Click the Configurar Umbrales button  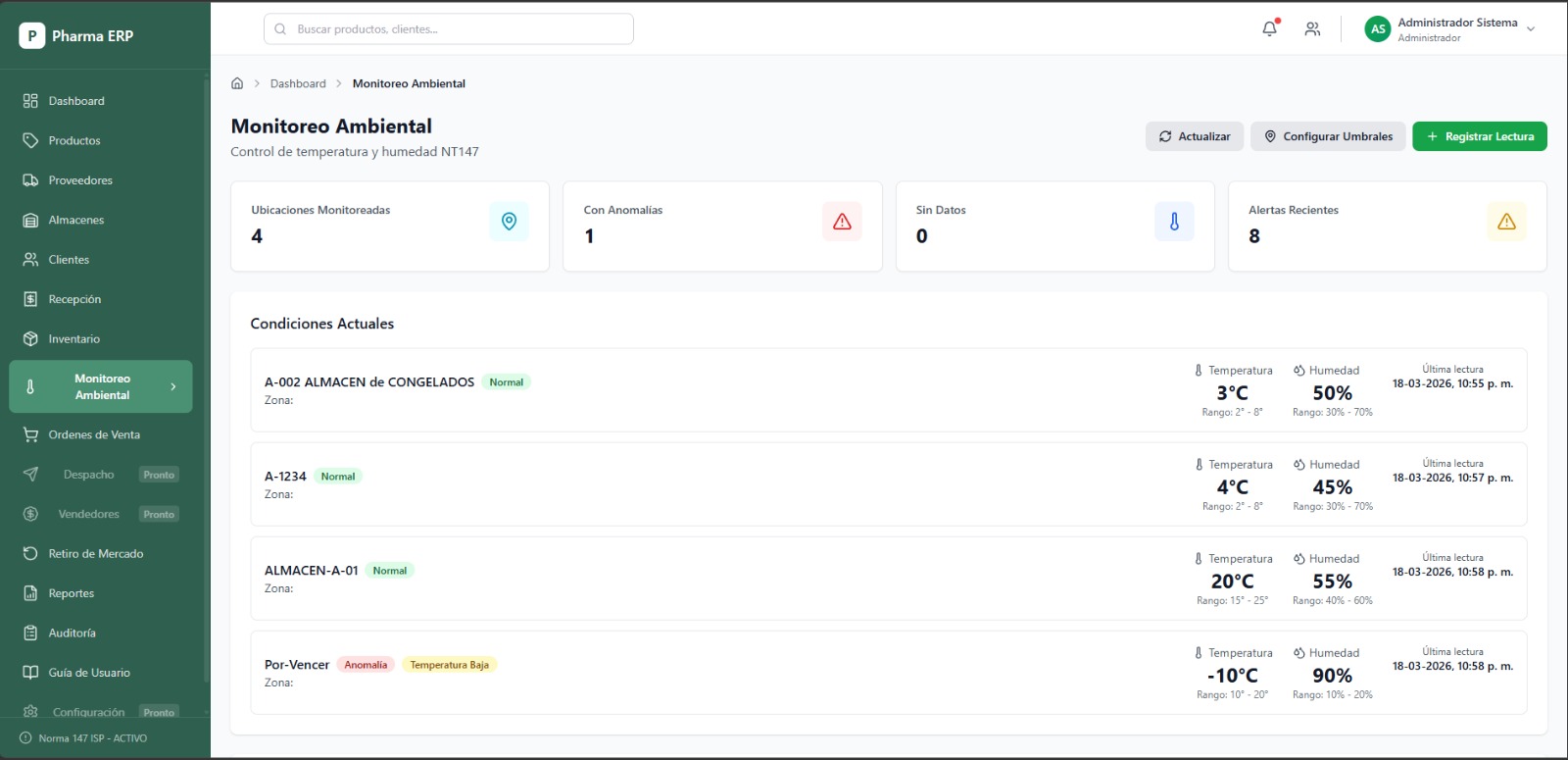coord(1327,136)
